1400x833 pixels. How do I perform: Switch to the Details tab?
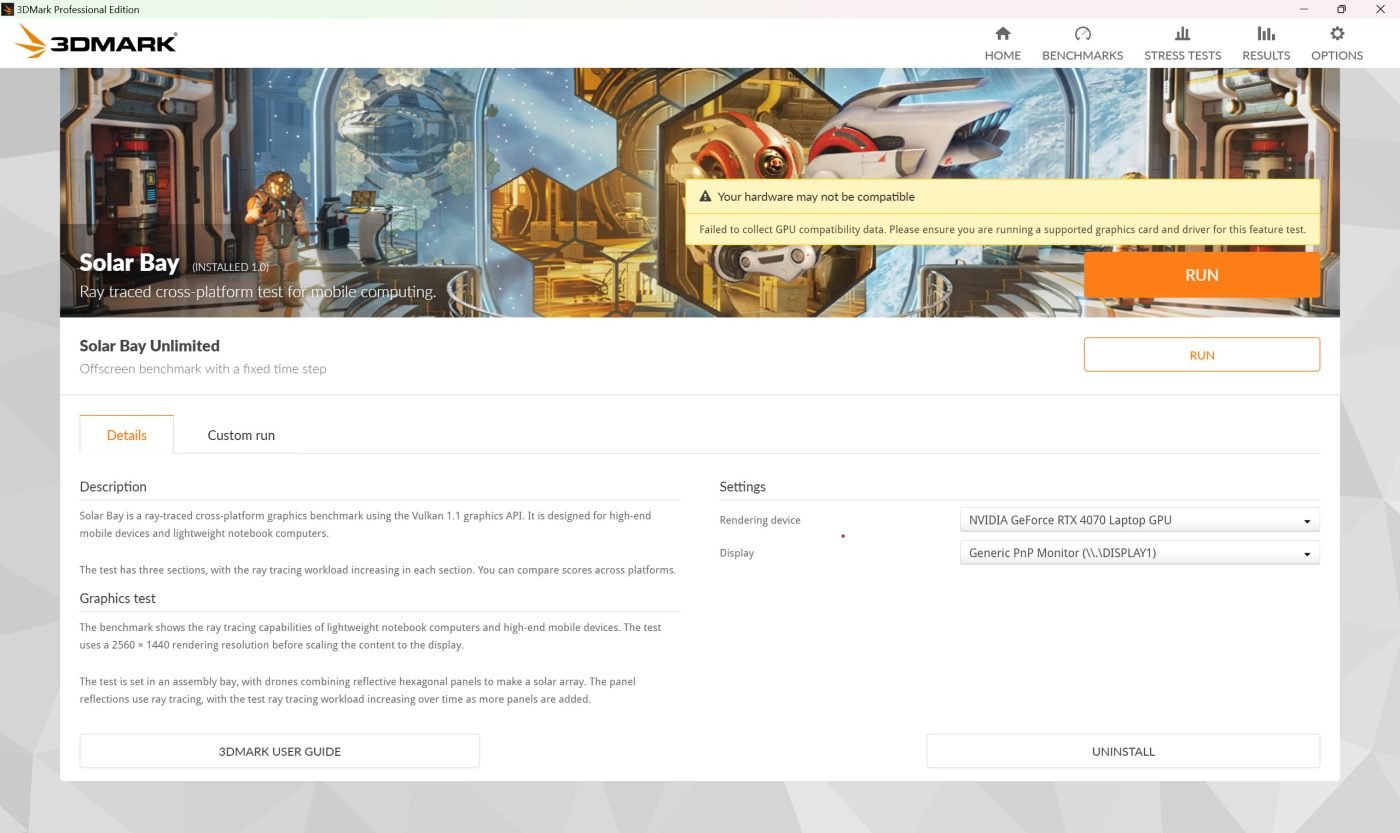pyautogui.click(x=126, y=435)
